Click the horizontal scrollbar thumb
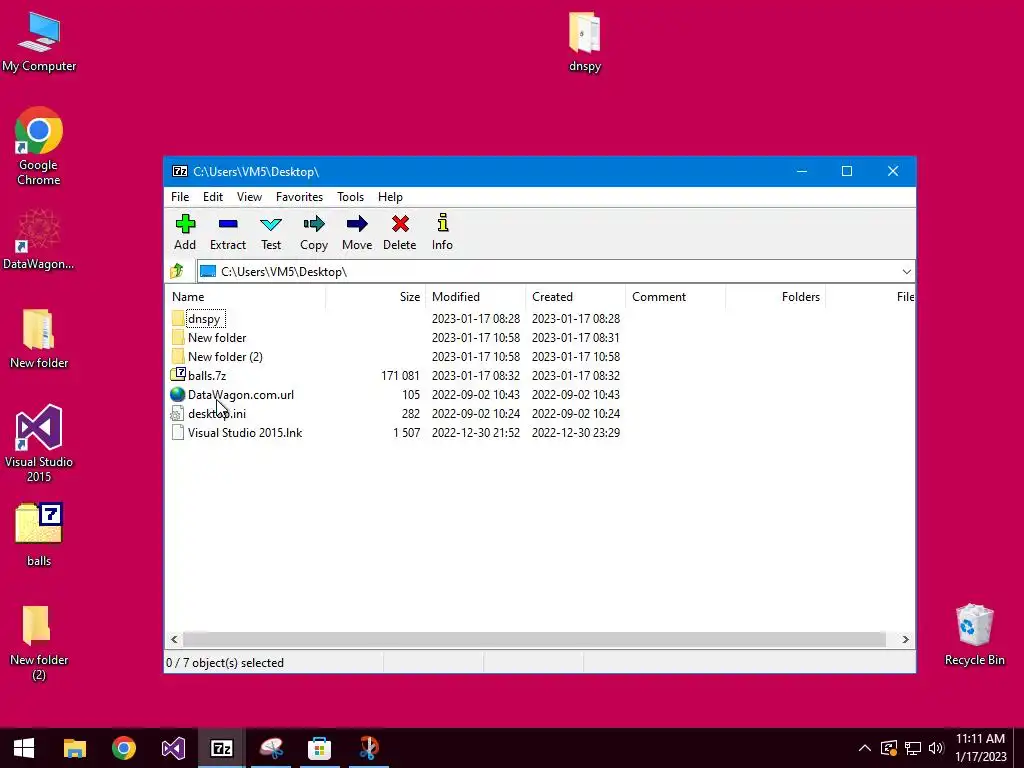Screen dimensions: 1024x768 [534, 639]
